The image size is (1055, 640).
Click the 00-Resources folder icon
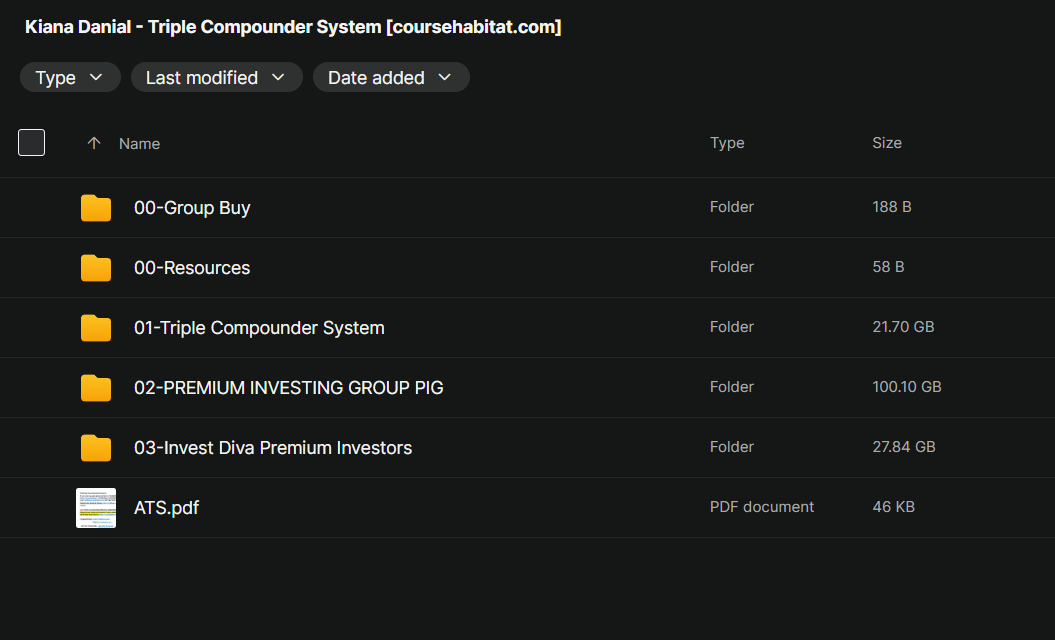pos(96,268)
